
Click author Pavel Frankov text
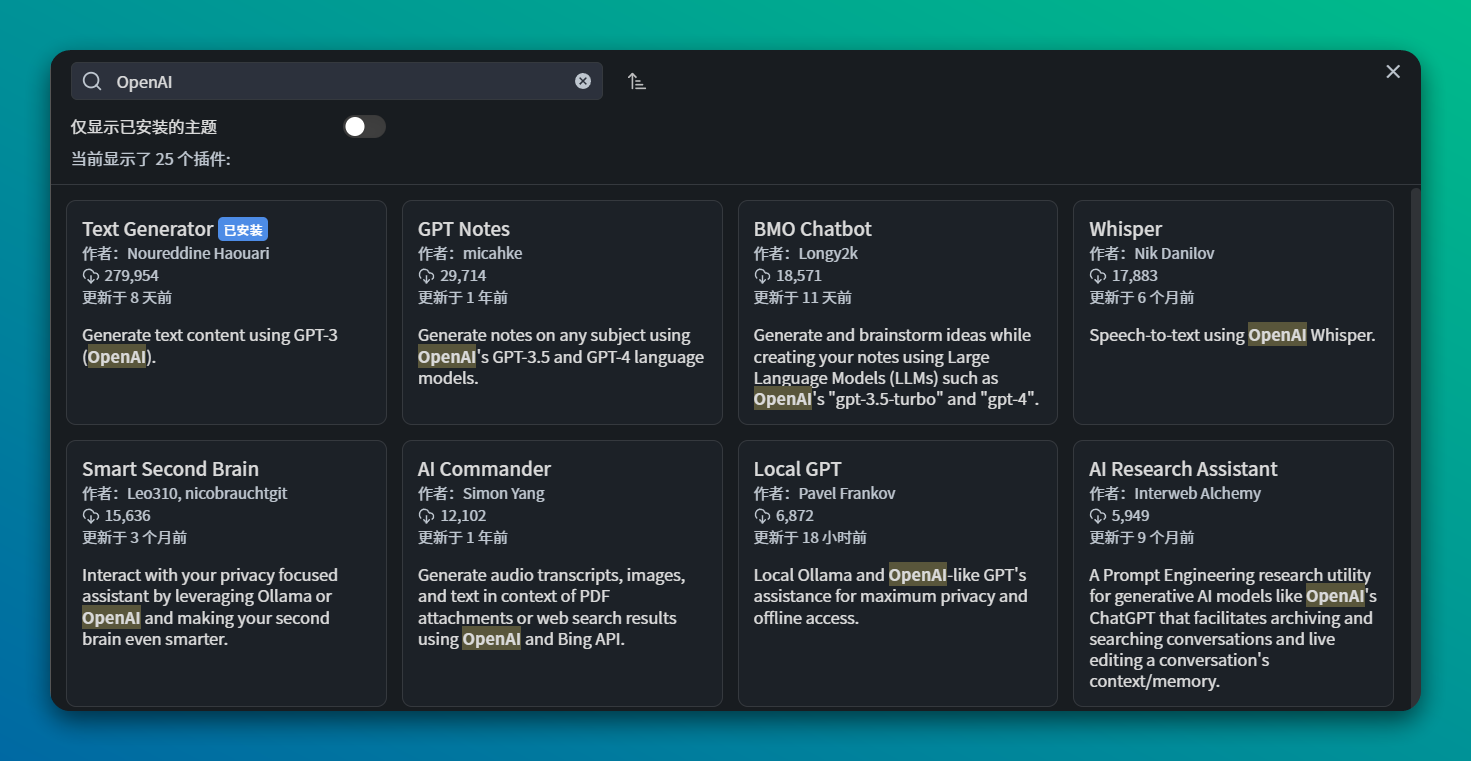[x=847, y=494]
